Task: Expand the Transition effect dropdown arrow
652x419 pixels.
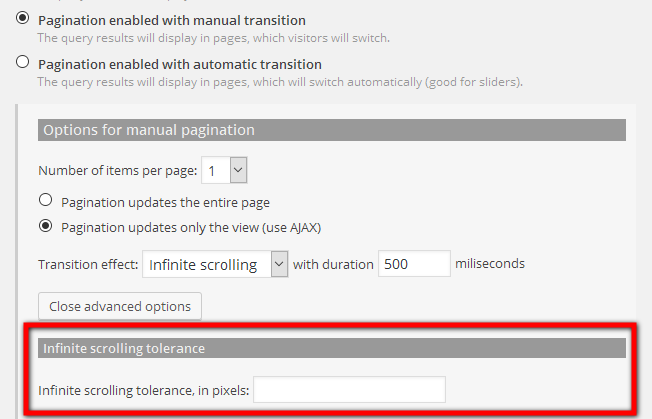Action: [x=279, y=264]
